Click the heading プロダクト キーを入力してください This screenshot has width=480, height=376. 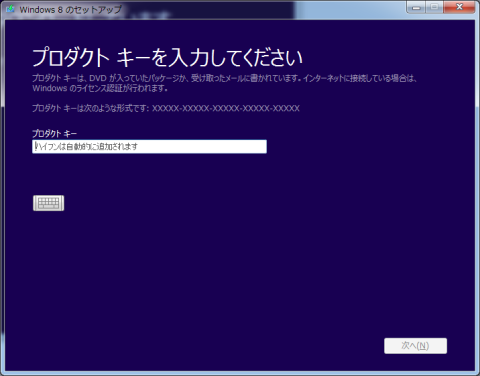tap(167, 57)
